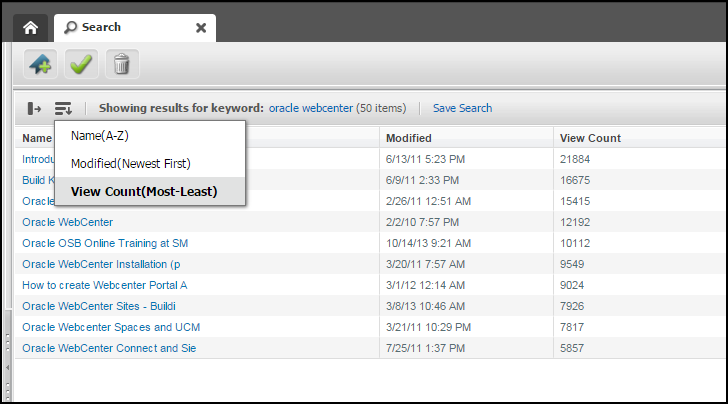Click the add new item toolbar icon
The width and height of the screenshot is (728, 404).
tap(40, 64)
